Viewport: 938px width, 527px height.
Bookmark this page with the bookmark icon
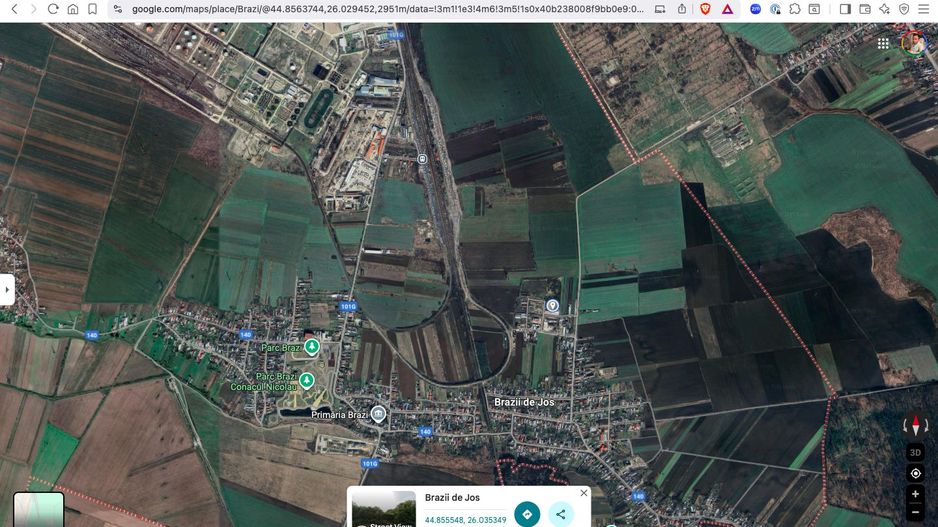point(92,9)
